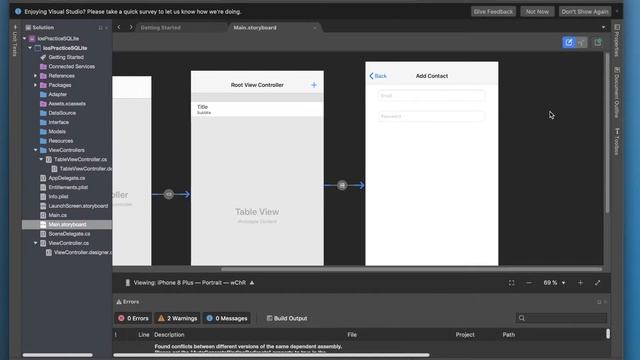Viewport: 640px width, 360px height.
Task: Open the tab list dropdown arrow
Action: point(603,27)
